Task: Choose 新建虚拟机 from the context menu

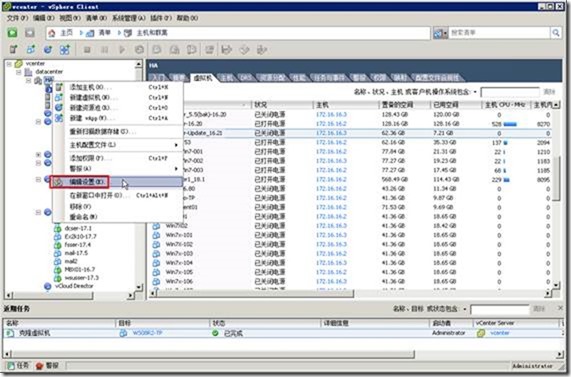Action: [118, 98]
